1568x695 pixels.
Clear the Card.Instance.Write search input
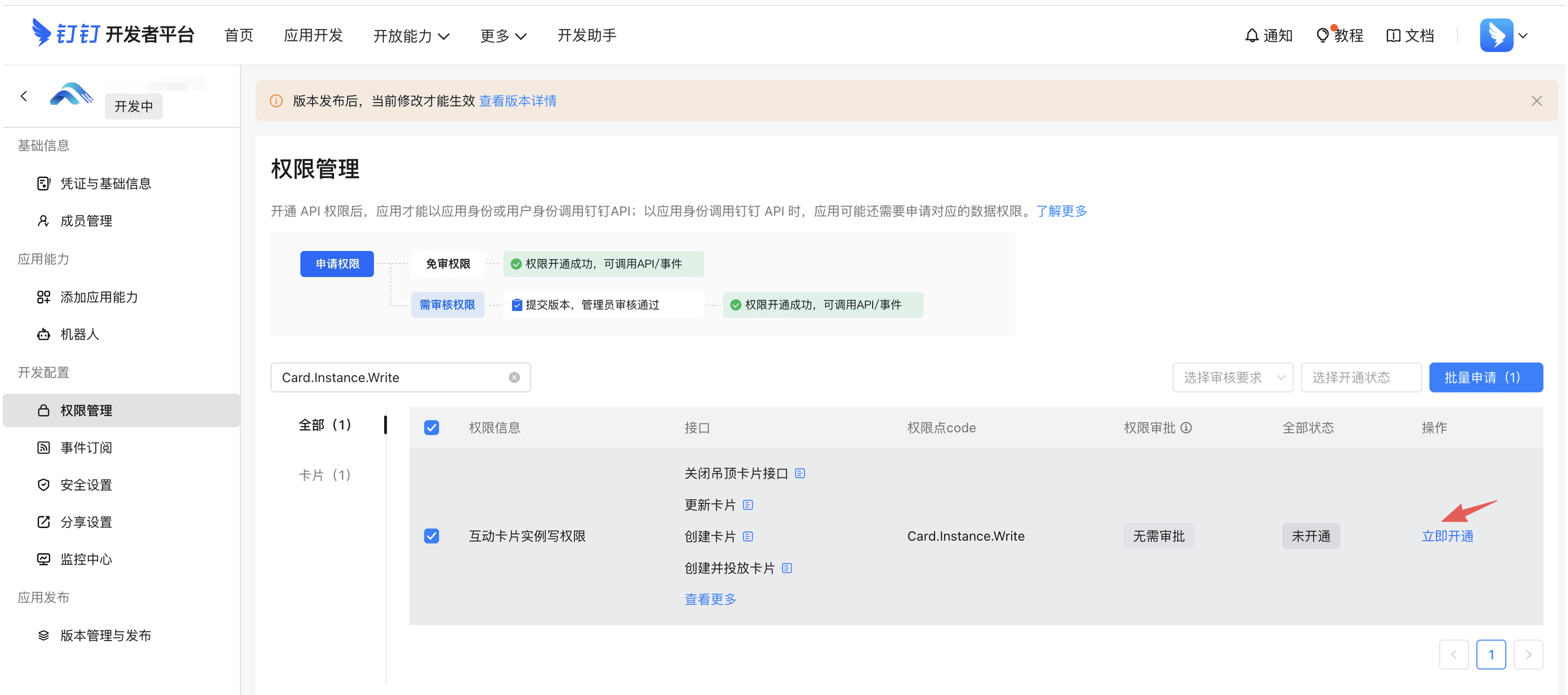click(x=514, y=377)
